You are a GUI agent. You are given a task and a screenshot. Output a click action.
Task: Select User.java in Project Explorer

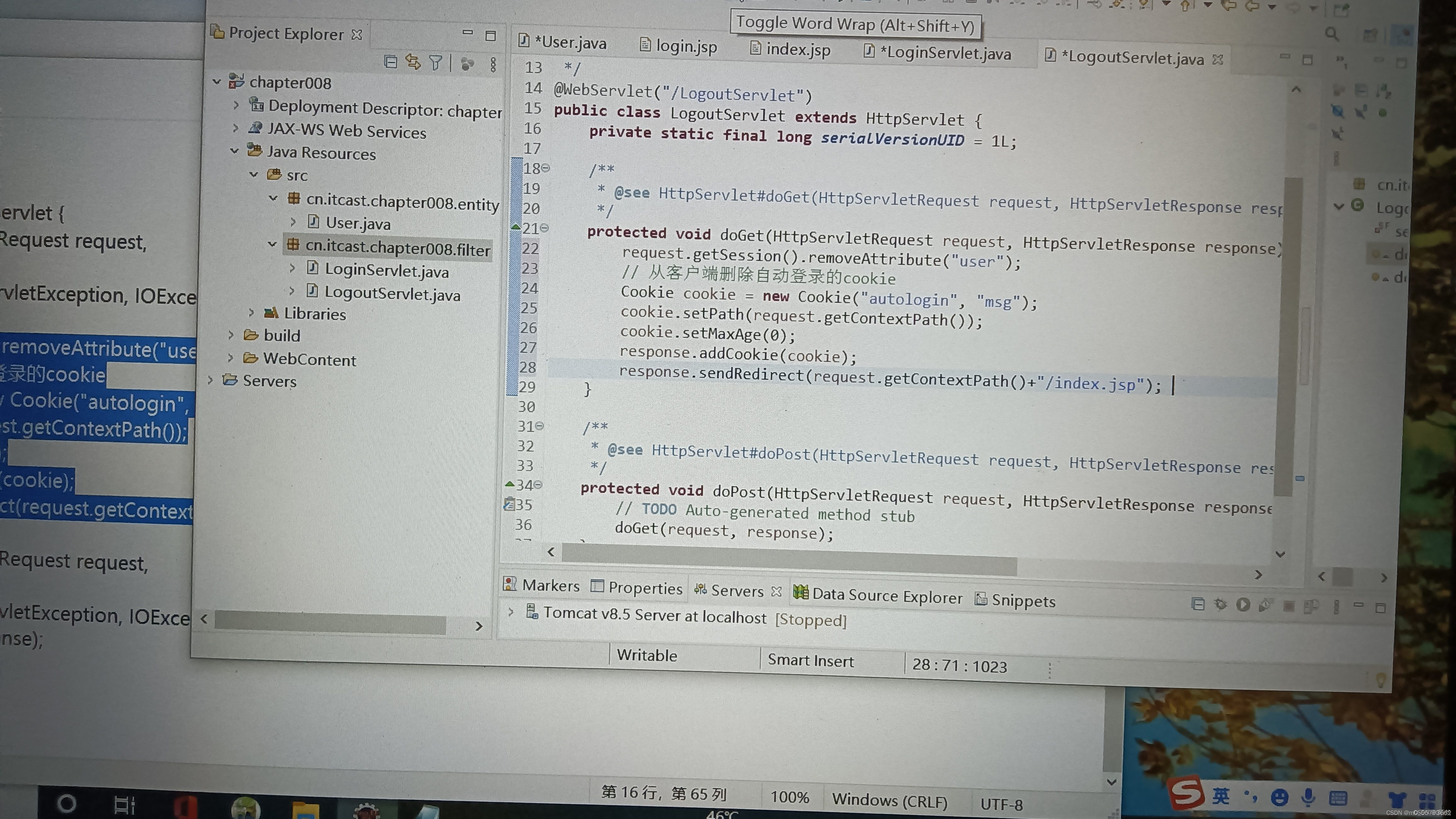[x=349, y=223]
